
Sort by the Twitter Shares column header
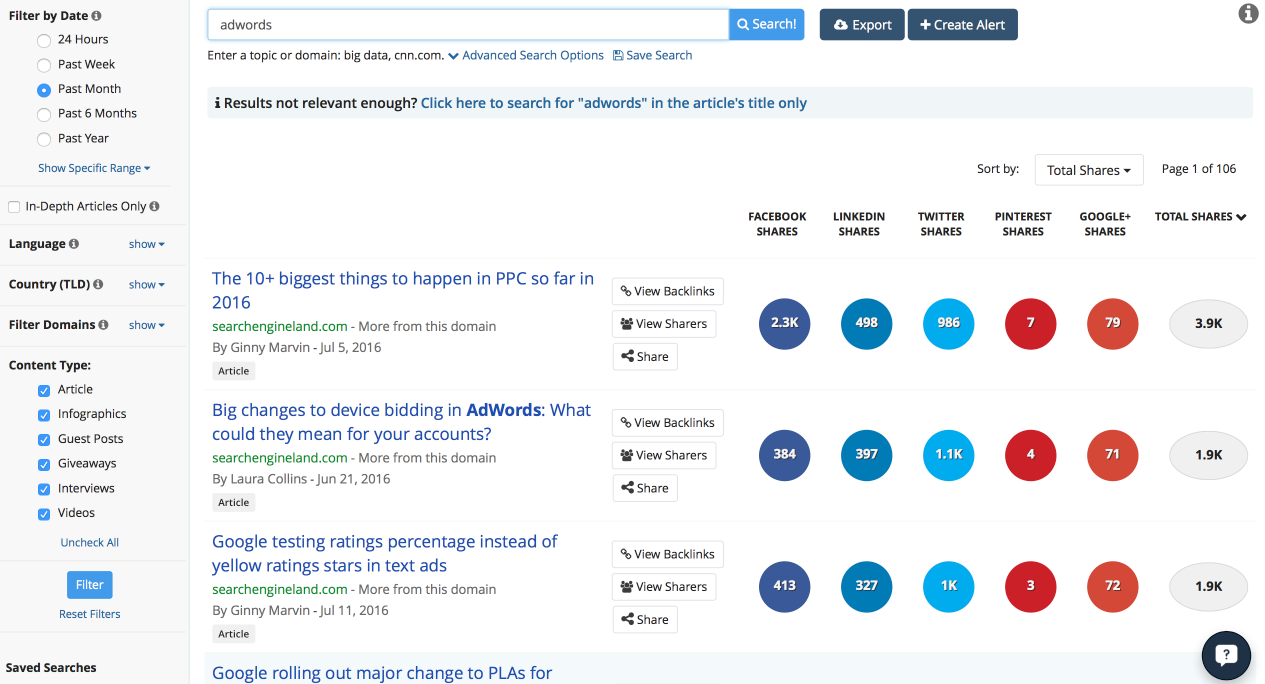click(x=941, y=224)
